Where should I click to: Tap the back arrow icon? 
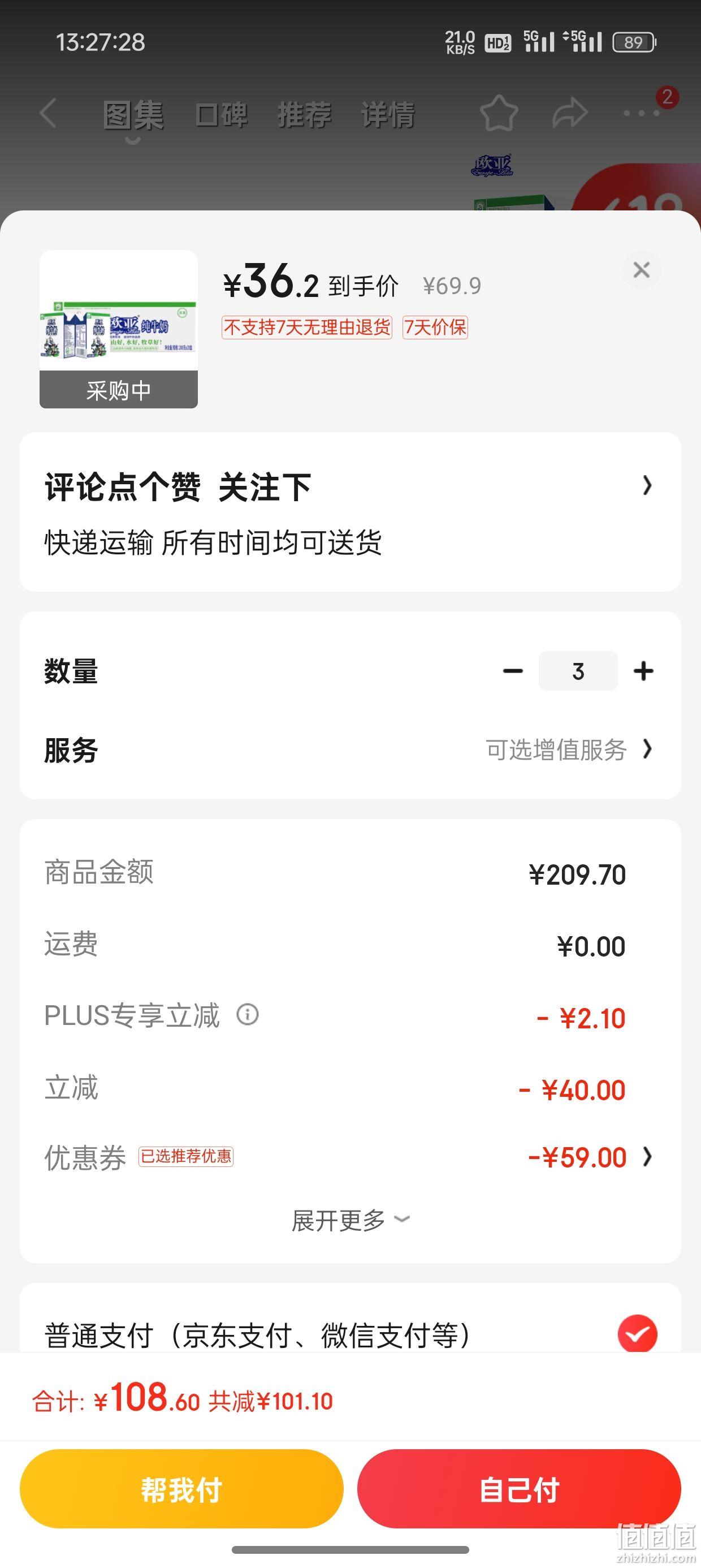47,113
